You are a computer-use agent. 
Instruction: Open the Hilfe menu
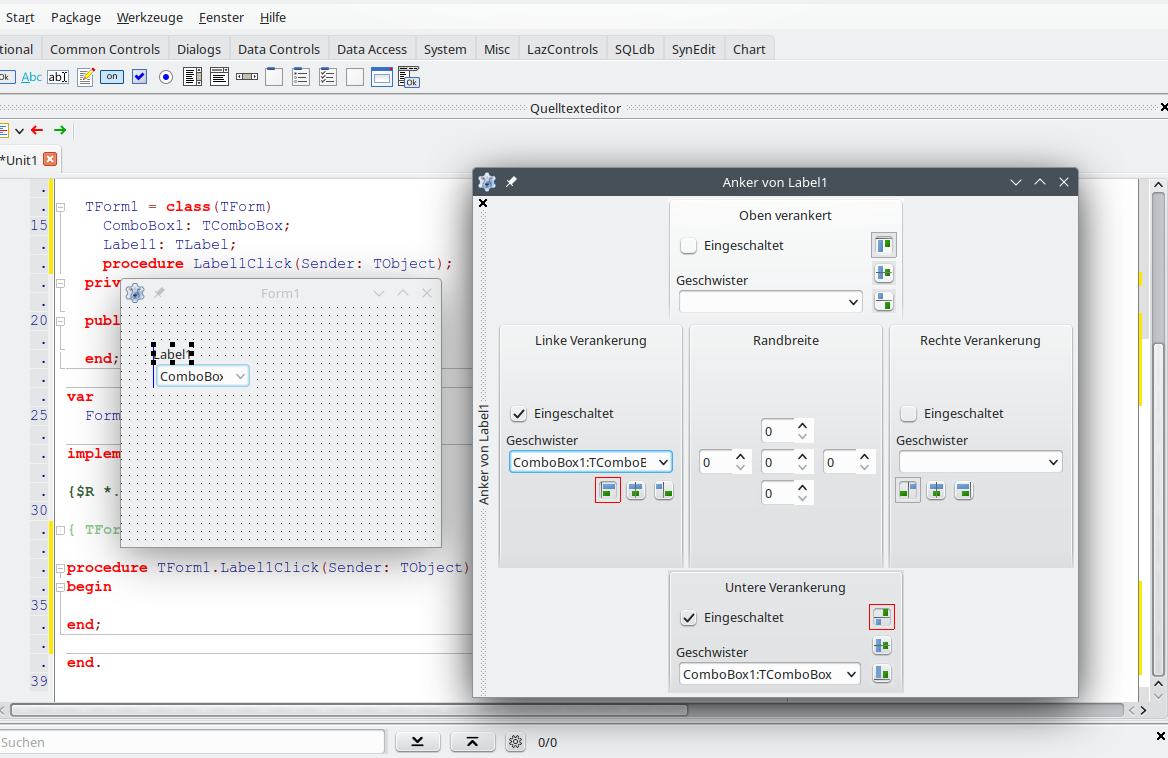point(273,17)
